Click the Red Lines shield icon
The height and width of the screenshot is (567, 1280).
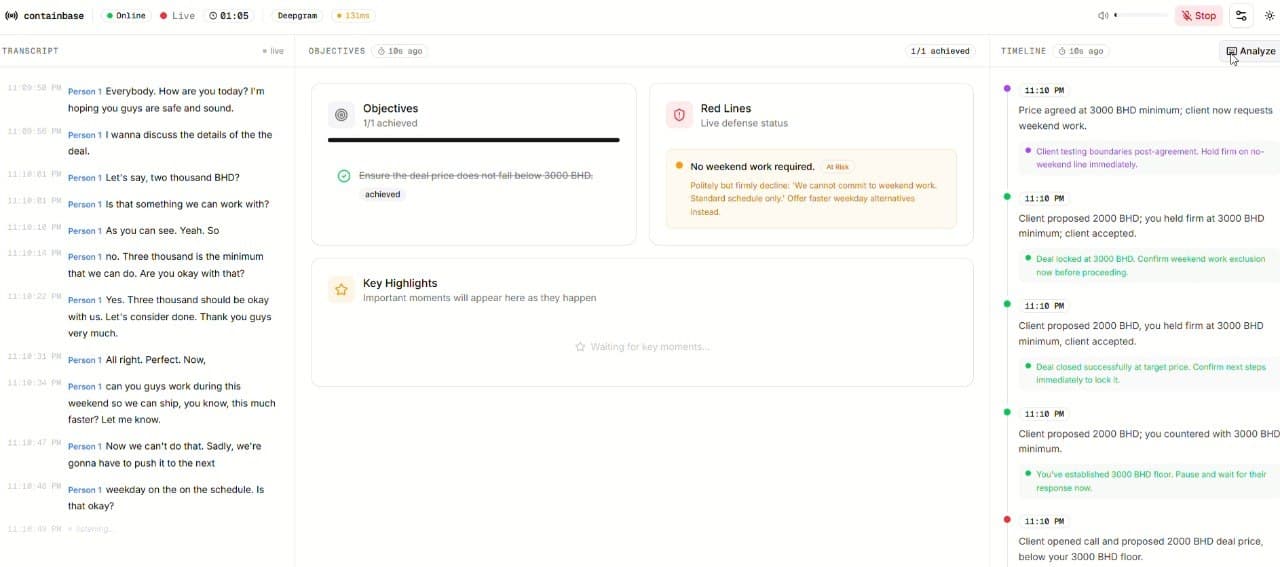[679, 115]
